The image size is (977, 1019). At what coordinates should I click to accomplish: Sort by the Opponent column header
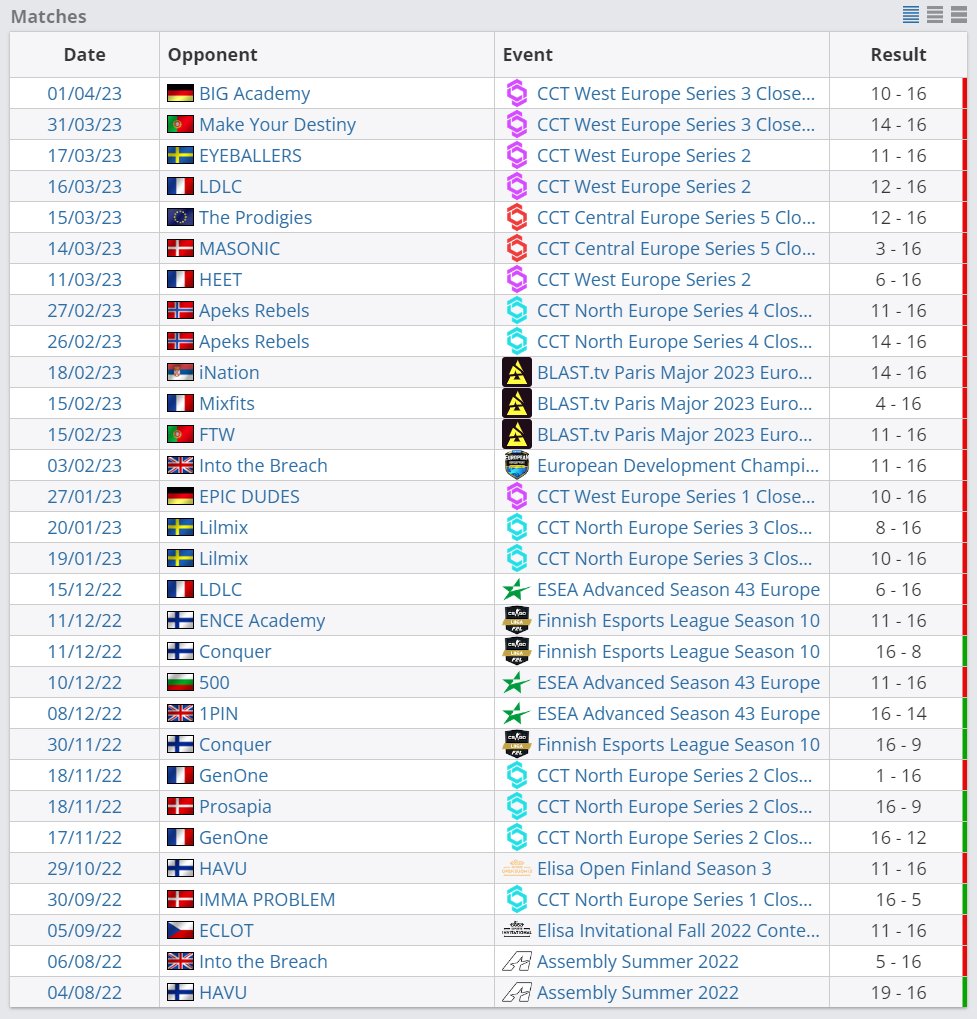(213, 55)
